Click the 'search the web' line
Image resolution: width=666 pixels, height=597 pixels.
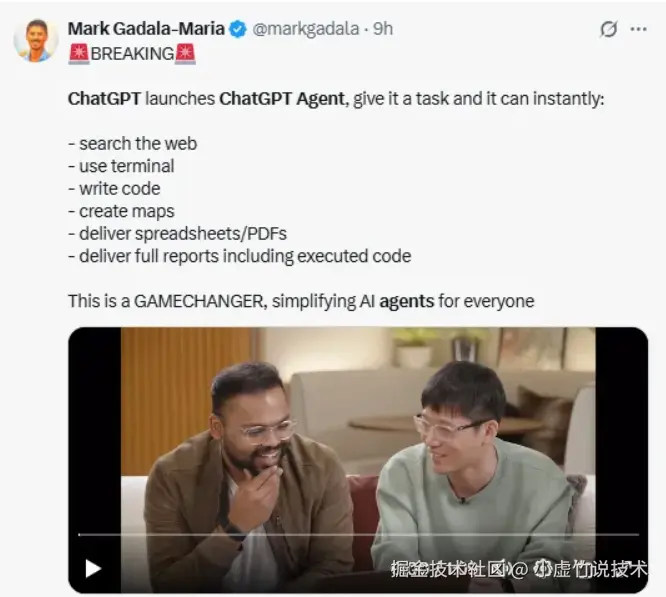pyautogui.click(x=133, y=144)
